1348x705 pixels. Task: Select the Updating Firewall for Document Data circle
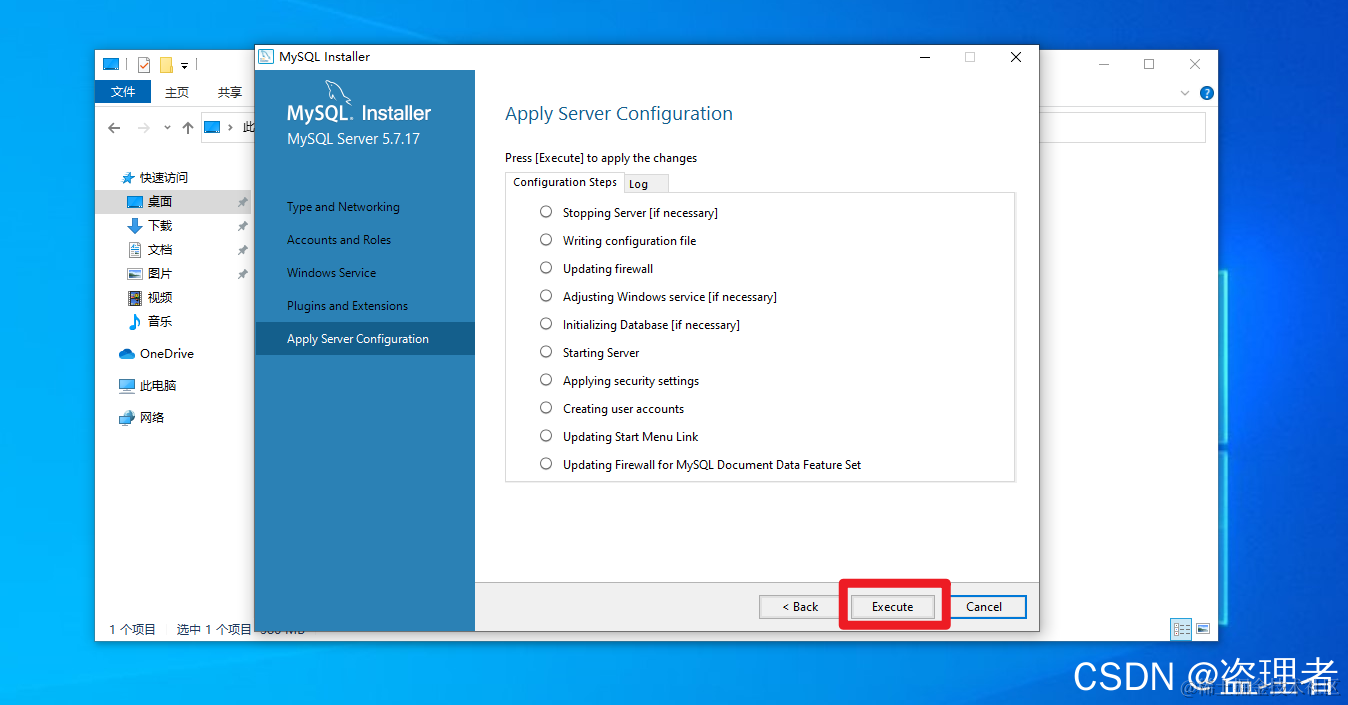546,464
